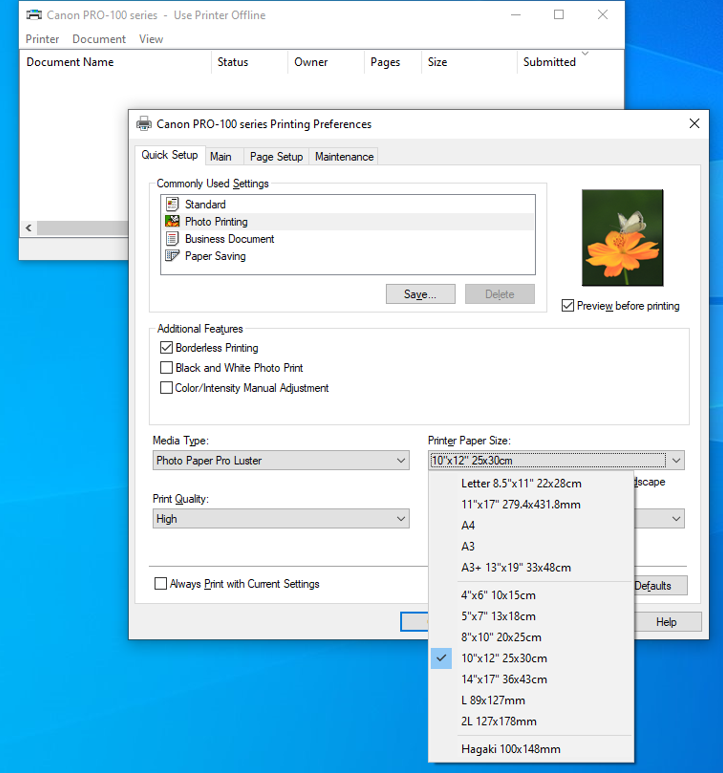This screenshot has height=773, width=723.
Task: Click print queue scroll left arrow
Action: click(29, 228)
